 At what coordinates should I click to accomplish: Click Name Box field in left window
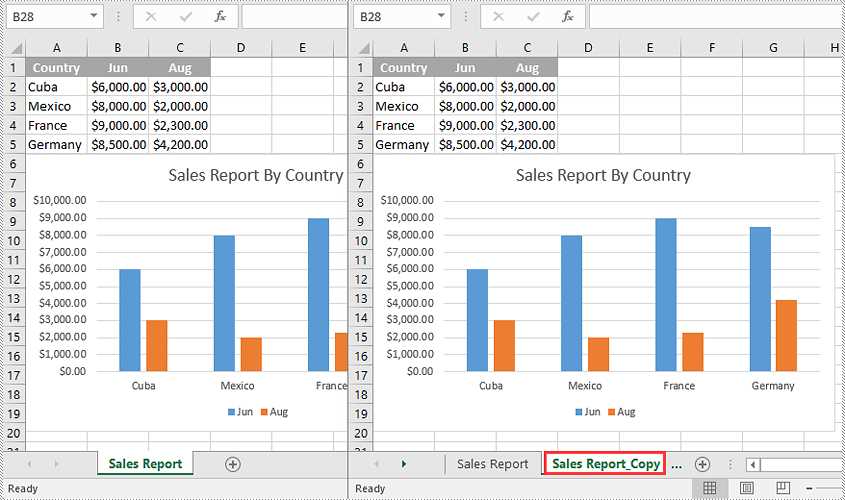47,17
